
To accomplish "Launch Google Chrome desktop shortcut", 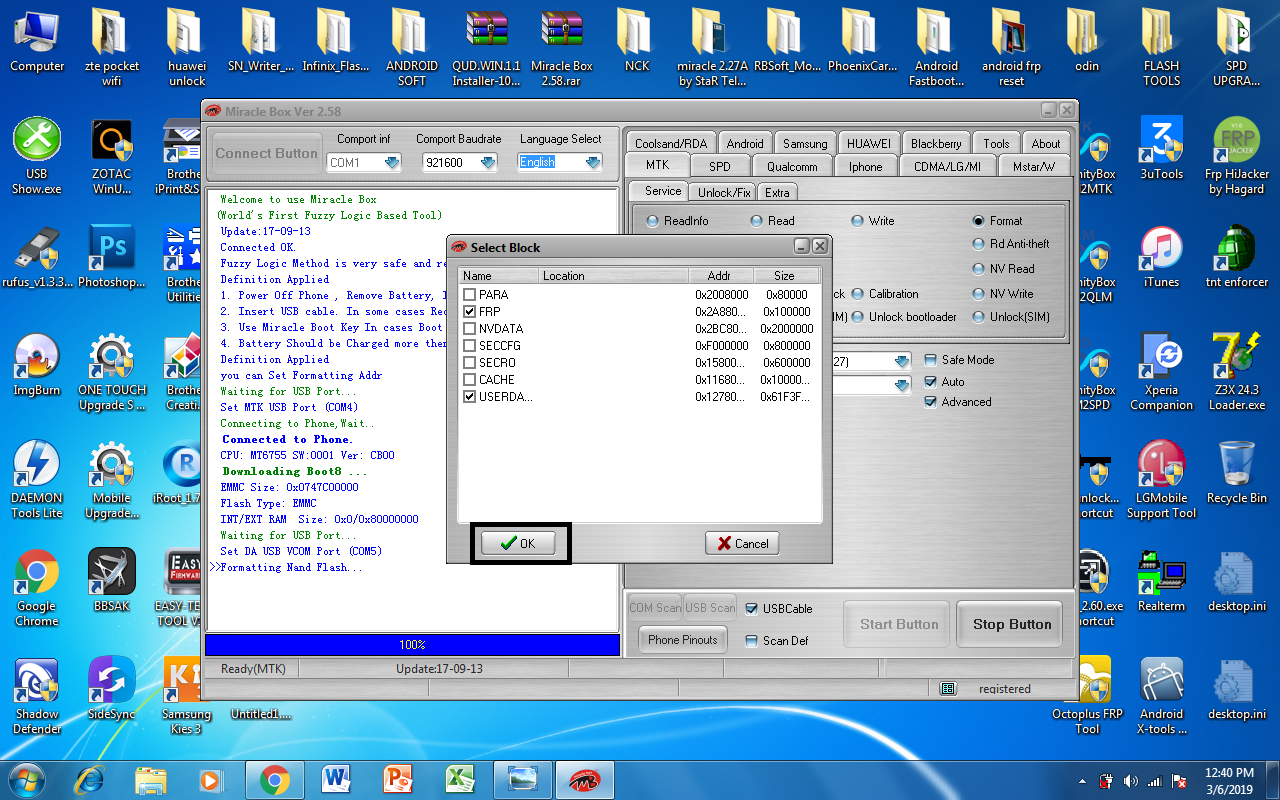I will pyautogui.click(x=37, y=589).
